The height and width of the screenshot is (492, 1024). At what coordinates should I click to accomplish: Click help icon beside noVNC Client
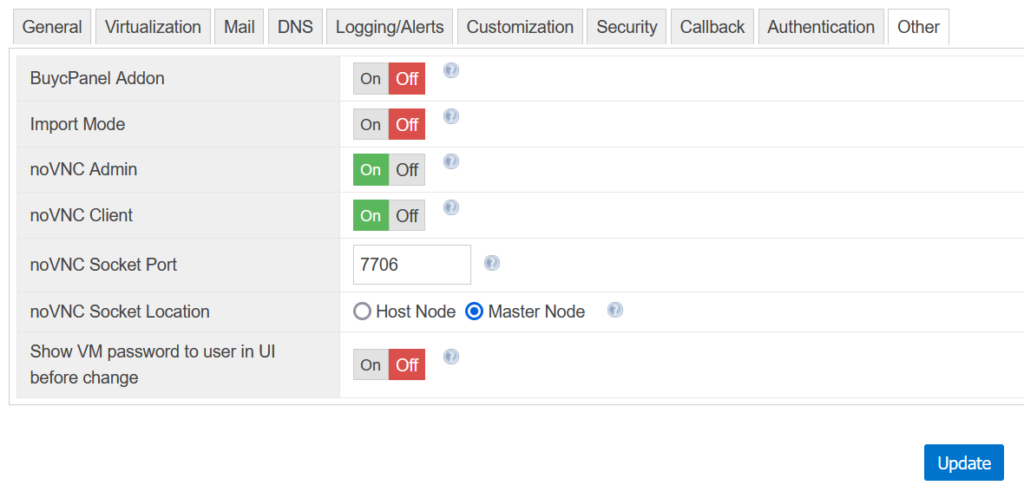(451, 208)
